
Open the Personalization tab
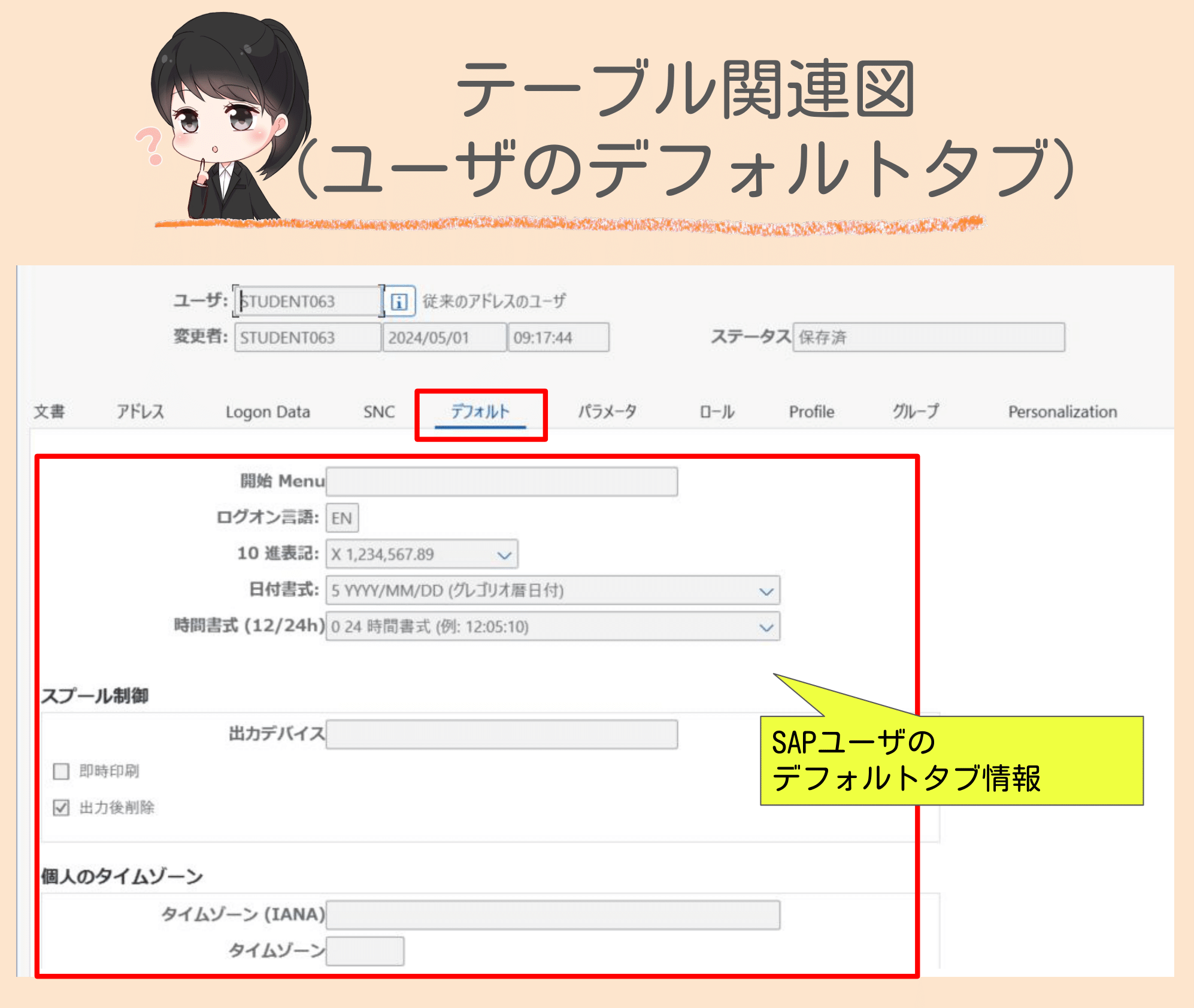(x=1063, y=411)
